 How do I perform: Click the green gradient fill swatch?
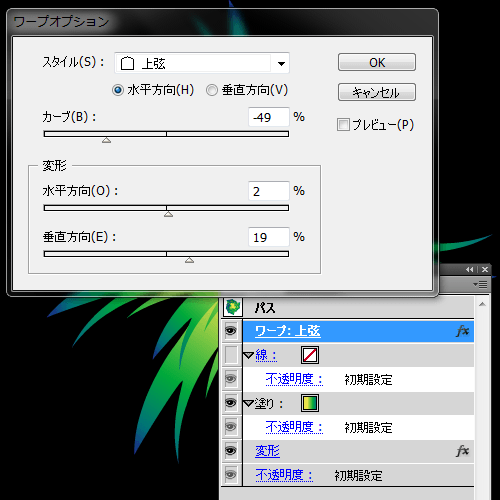coord(310,403)
